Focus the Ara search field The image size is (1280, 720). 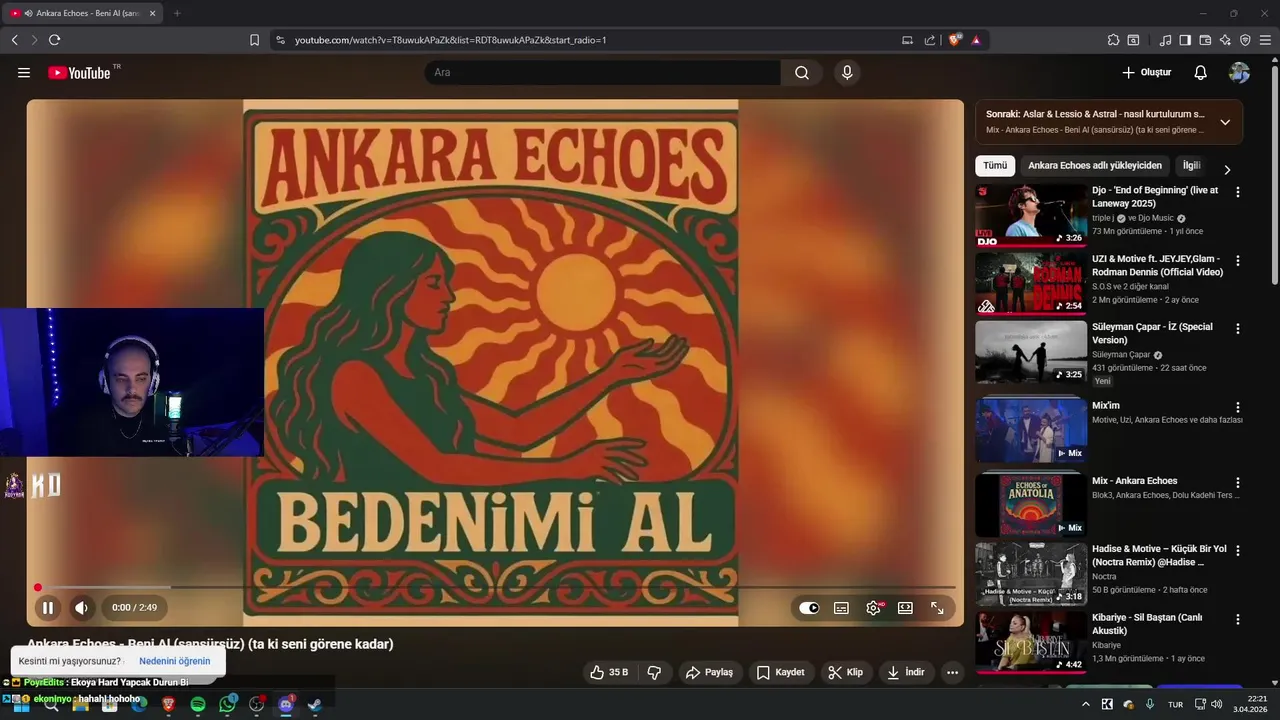coord(603,73)
